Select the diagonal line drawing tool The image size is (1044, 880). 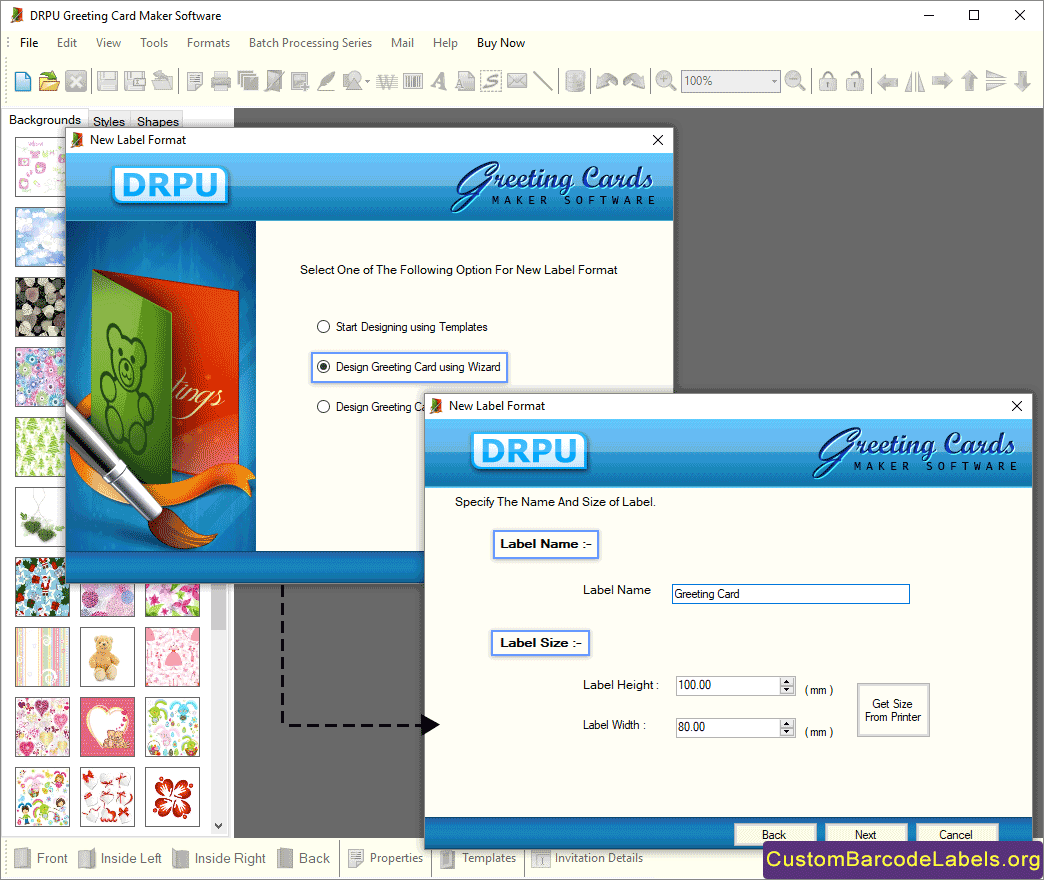pyautogui.click(x=543, y=81)
